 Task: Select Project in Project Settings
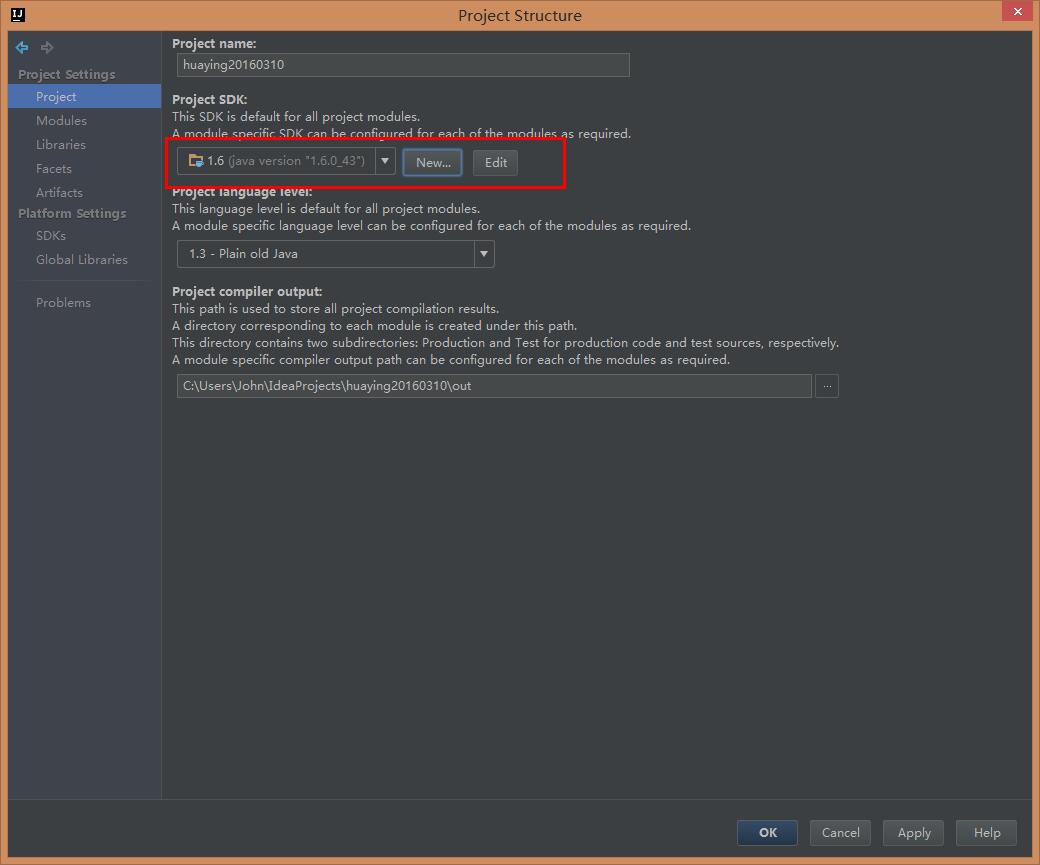pos(84,96)
